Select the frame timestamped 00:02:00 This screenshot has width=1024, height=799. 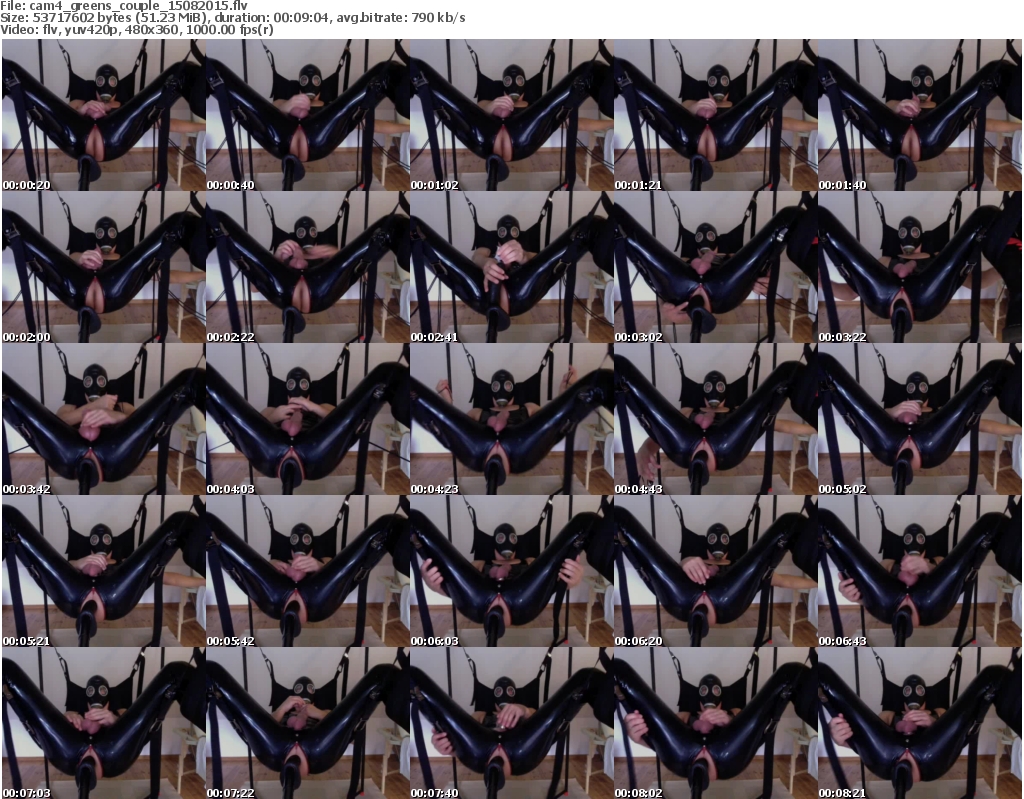coord(103,267)
